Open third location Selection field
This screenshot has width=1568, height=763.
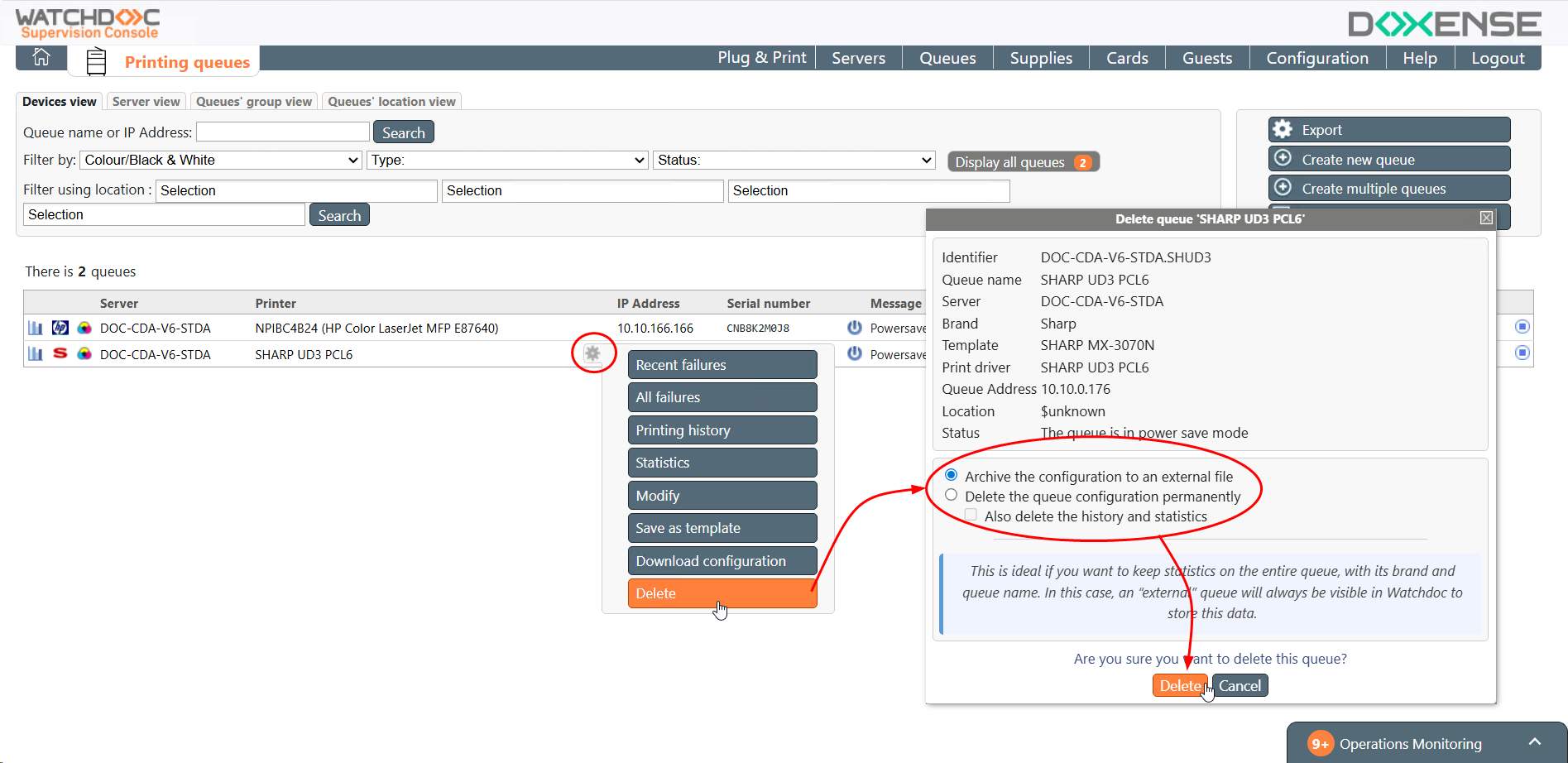tap(869, 190)
